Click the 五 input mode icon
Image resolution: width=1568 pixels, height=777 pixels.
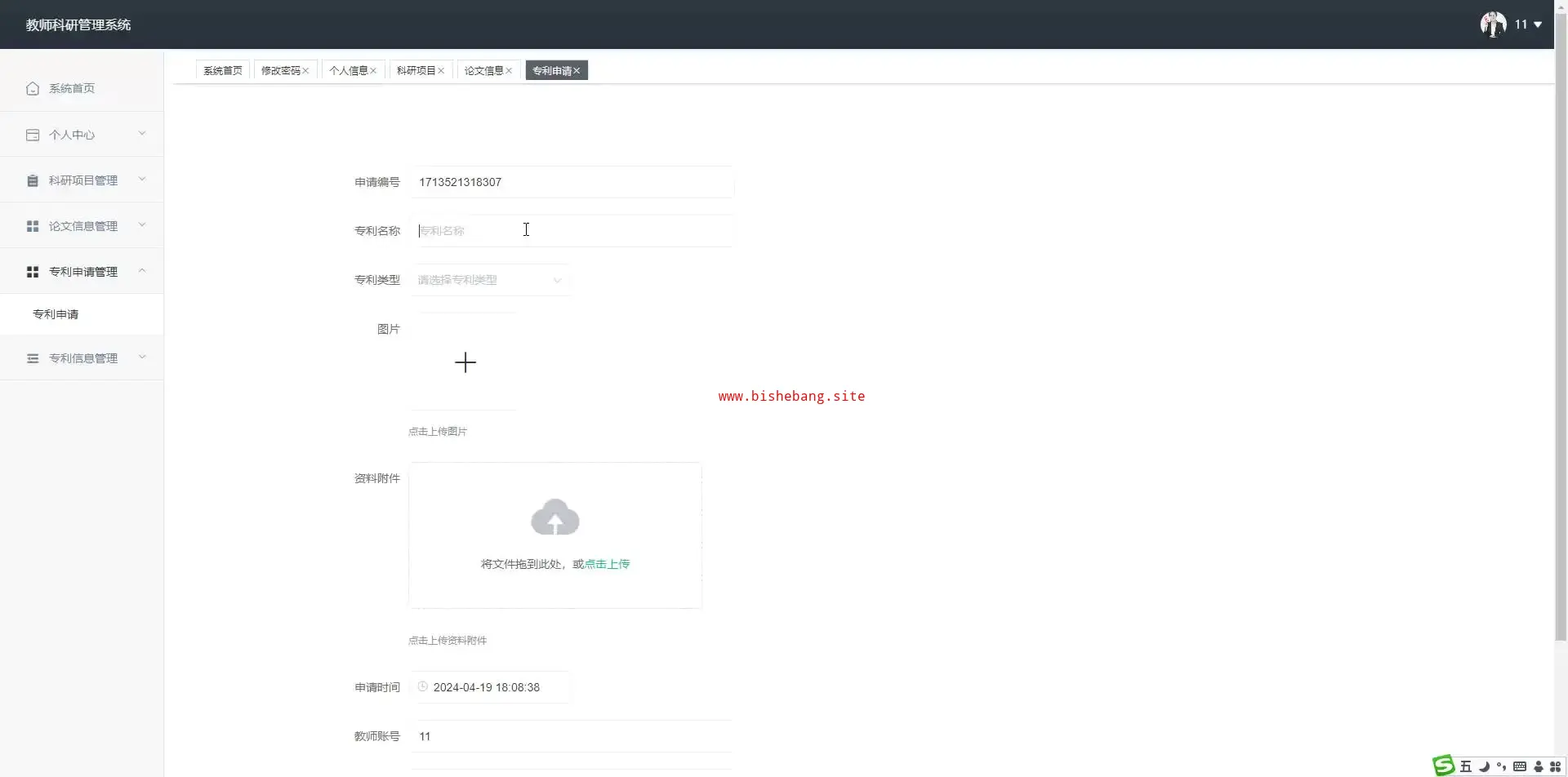point(1466,766)
